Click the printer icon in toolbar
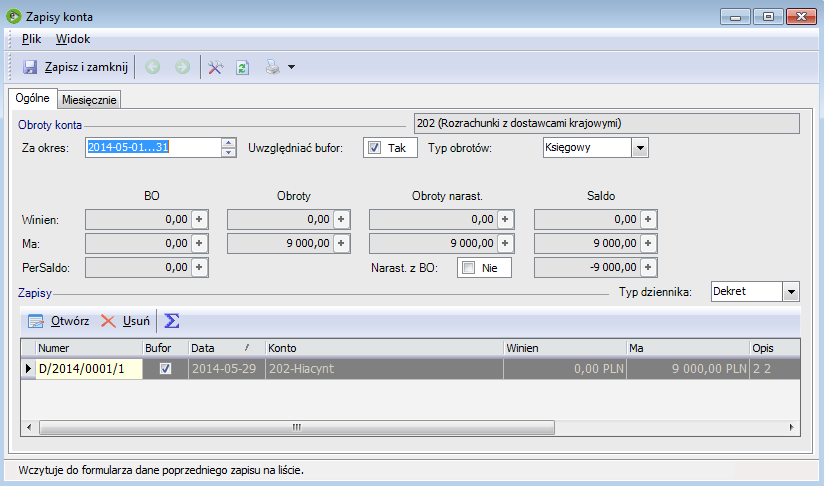This screenshot has height=486, width=824. click(x=272, y=67)
